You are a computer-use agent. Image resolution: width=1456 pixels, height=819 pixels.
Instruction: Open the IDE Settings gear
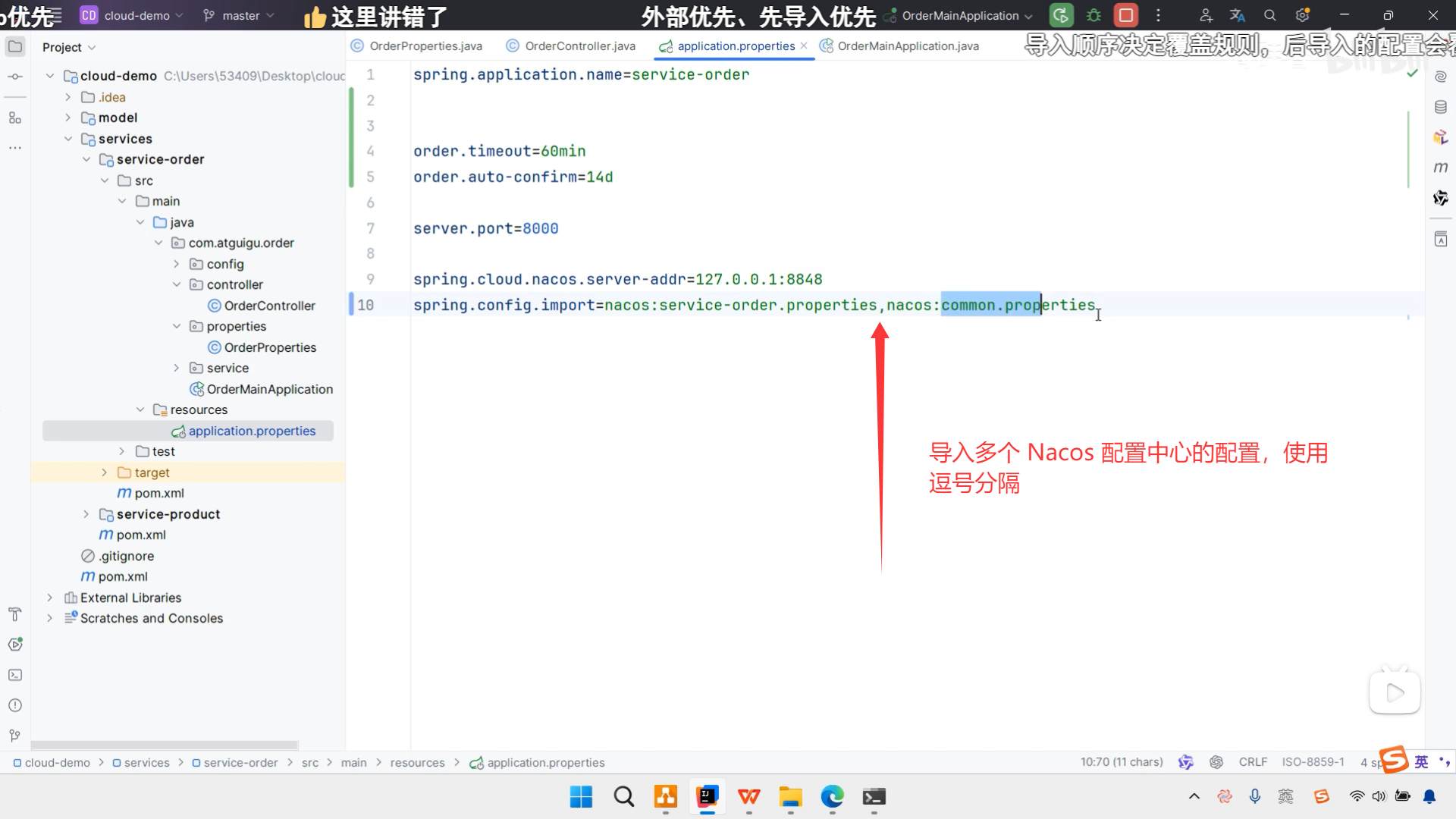[1302, 15]
